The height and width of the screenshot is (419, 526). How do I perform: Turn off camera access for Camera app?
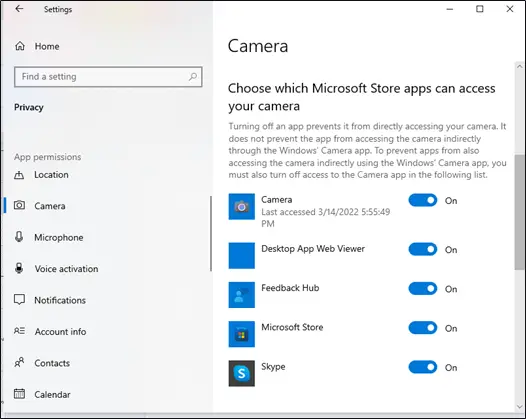(x=423, y=200)
